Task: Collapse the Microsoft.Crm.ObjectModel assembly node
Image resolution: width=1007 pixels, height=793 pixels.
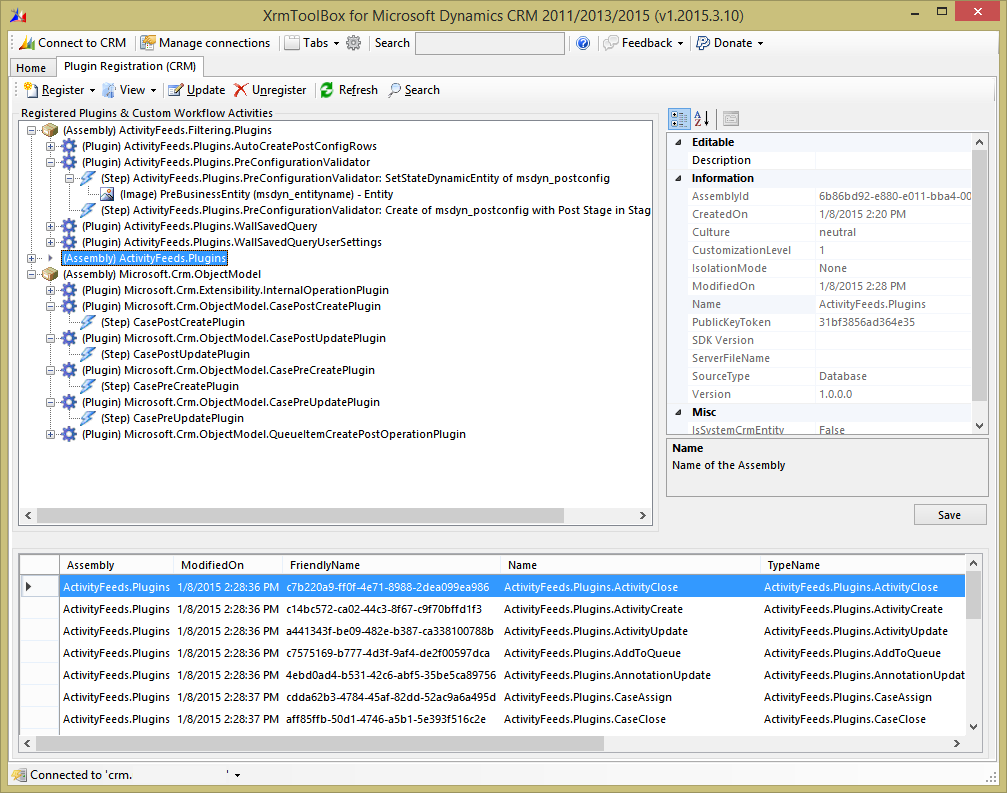Action: click(x=31, y=274)
